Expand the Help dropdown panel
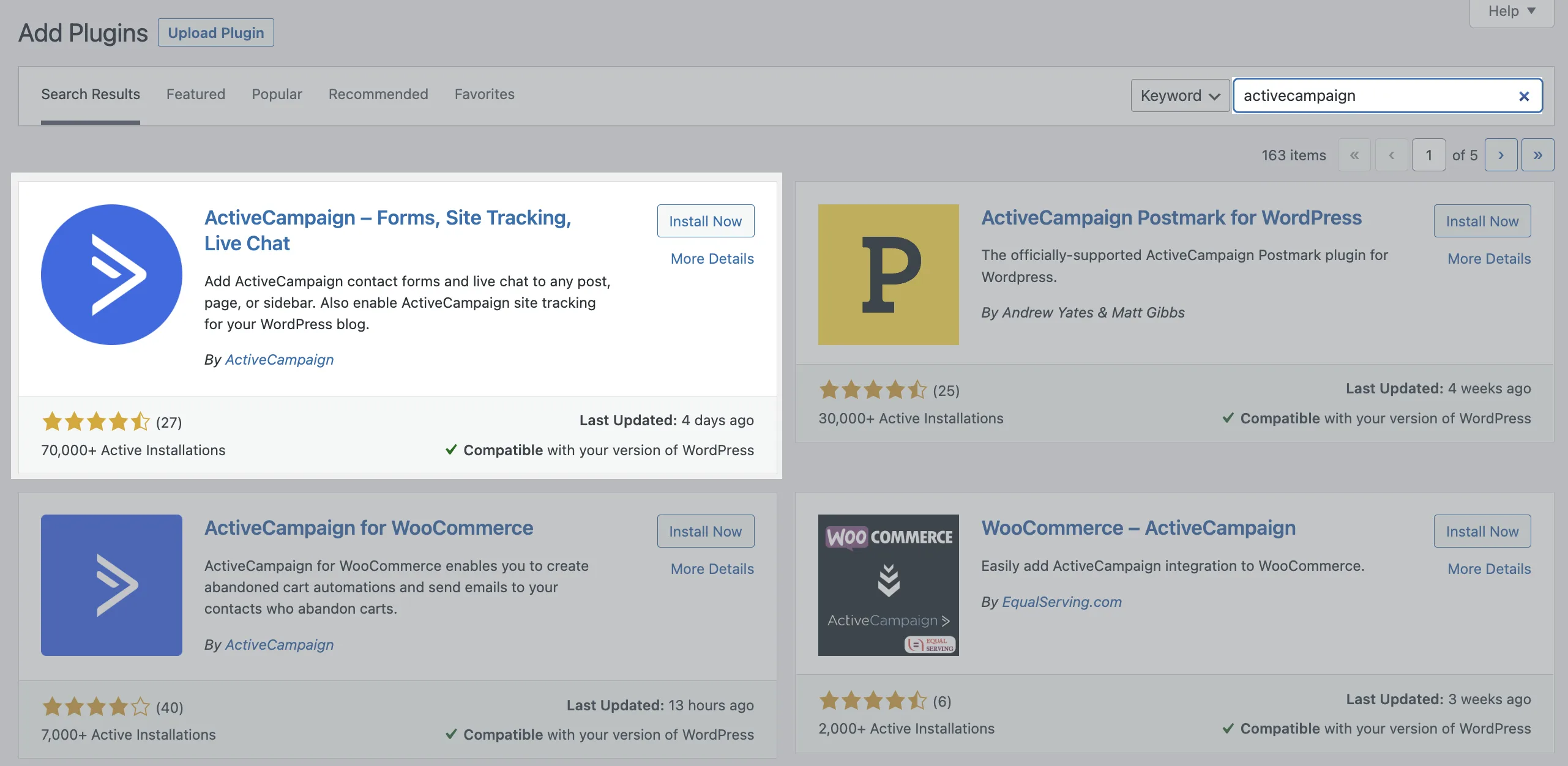The width and height of the screenshot is (1568, 766). tap(1511, 12)
